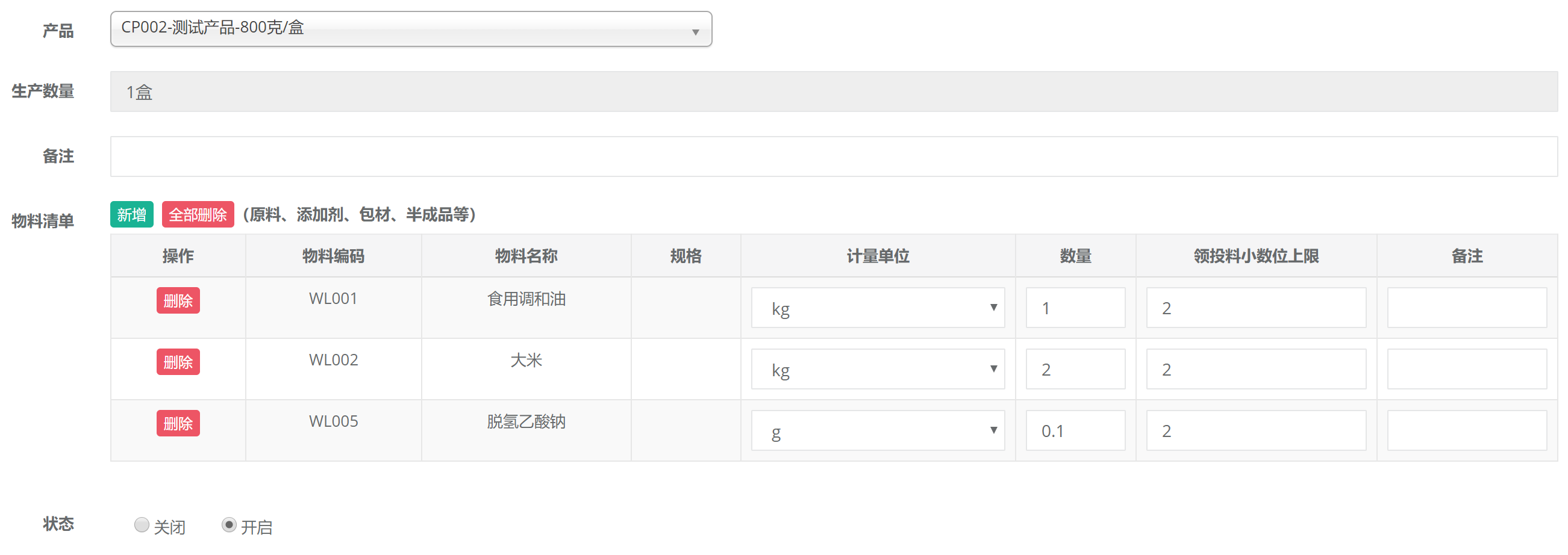The height and width of the screenshot is (555, 1568).
Task: Click quantity field for WL001
Action: click(1075, 308)
